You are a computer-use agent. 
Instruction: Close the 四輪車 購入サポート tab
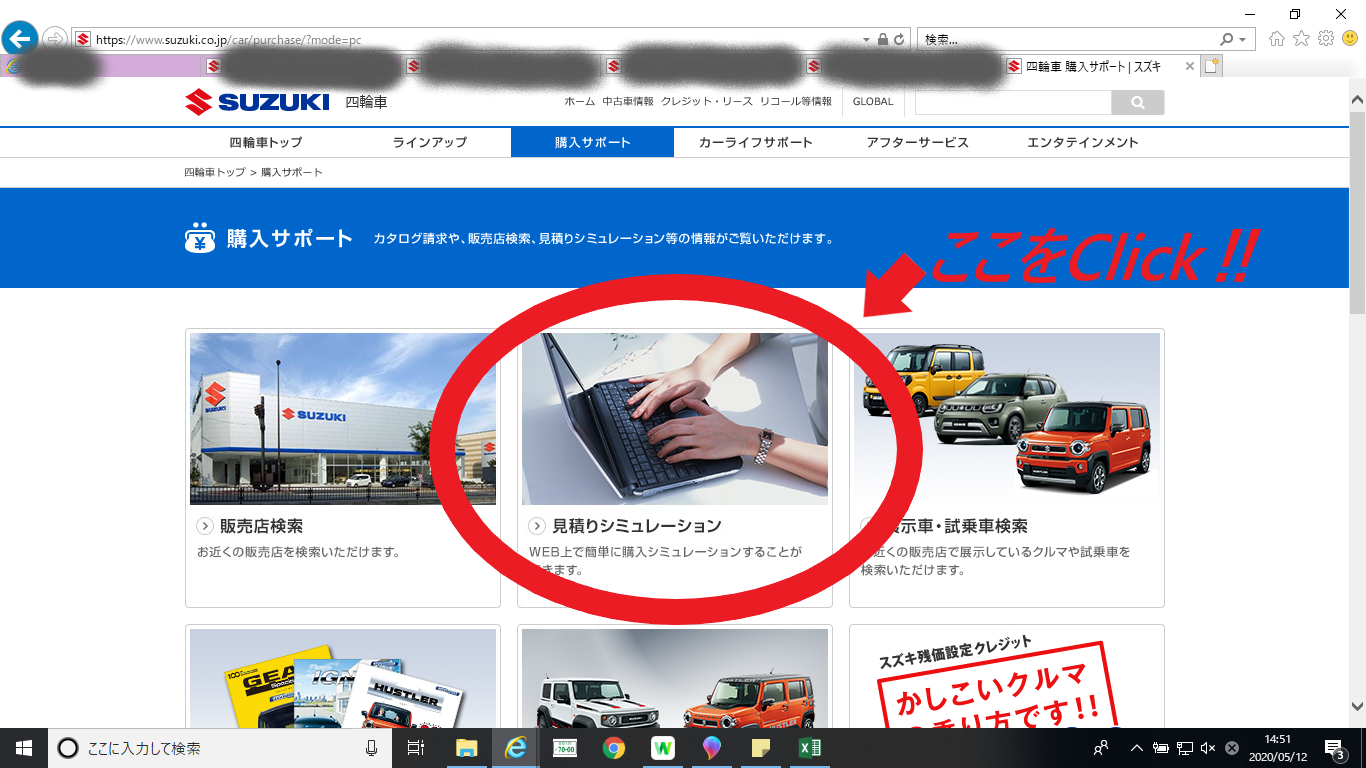(1189, 66)
